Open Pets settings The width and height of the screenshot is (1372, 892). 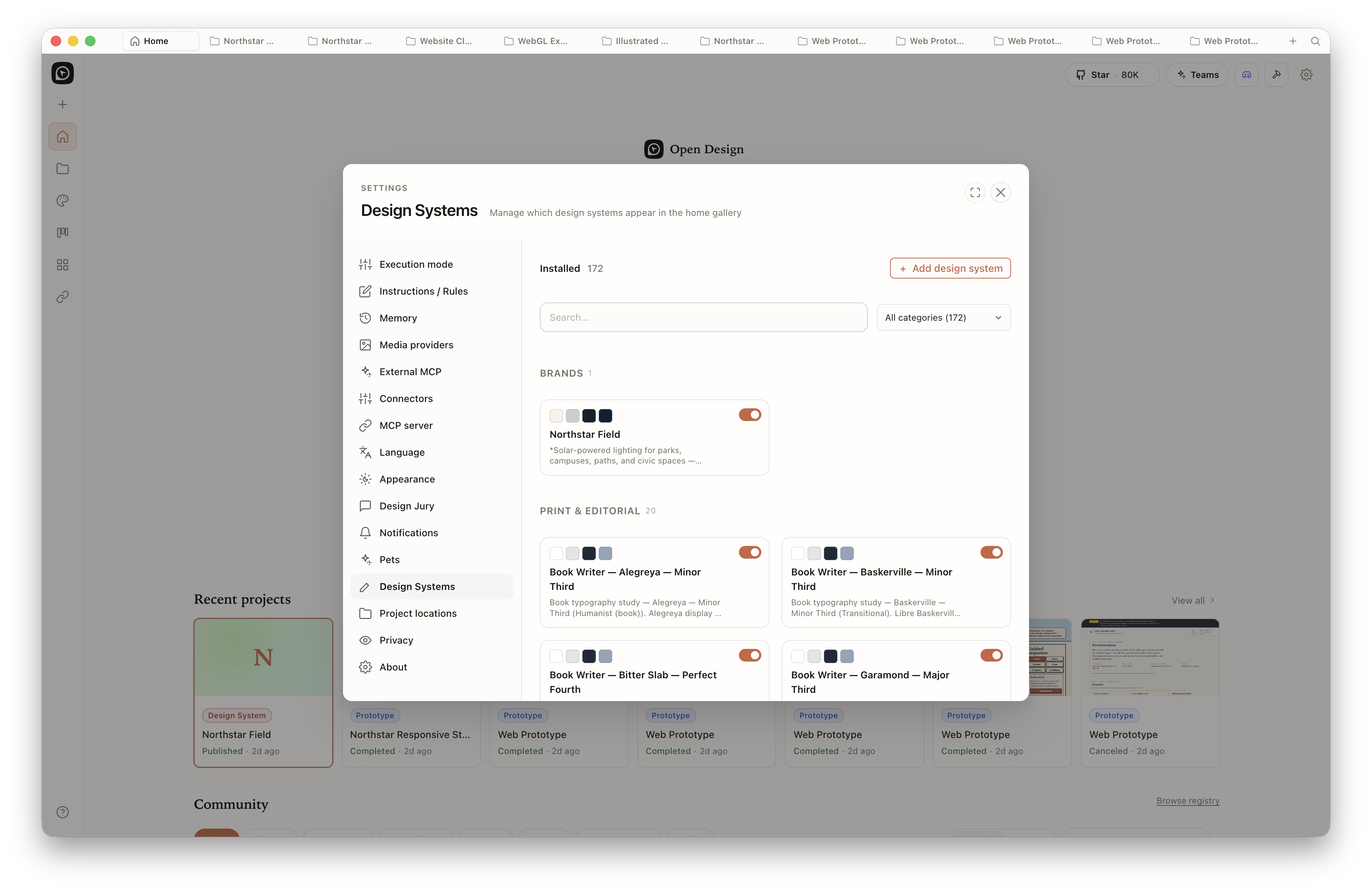pos(432,559)
